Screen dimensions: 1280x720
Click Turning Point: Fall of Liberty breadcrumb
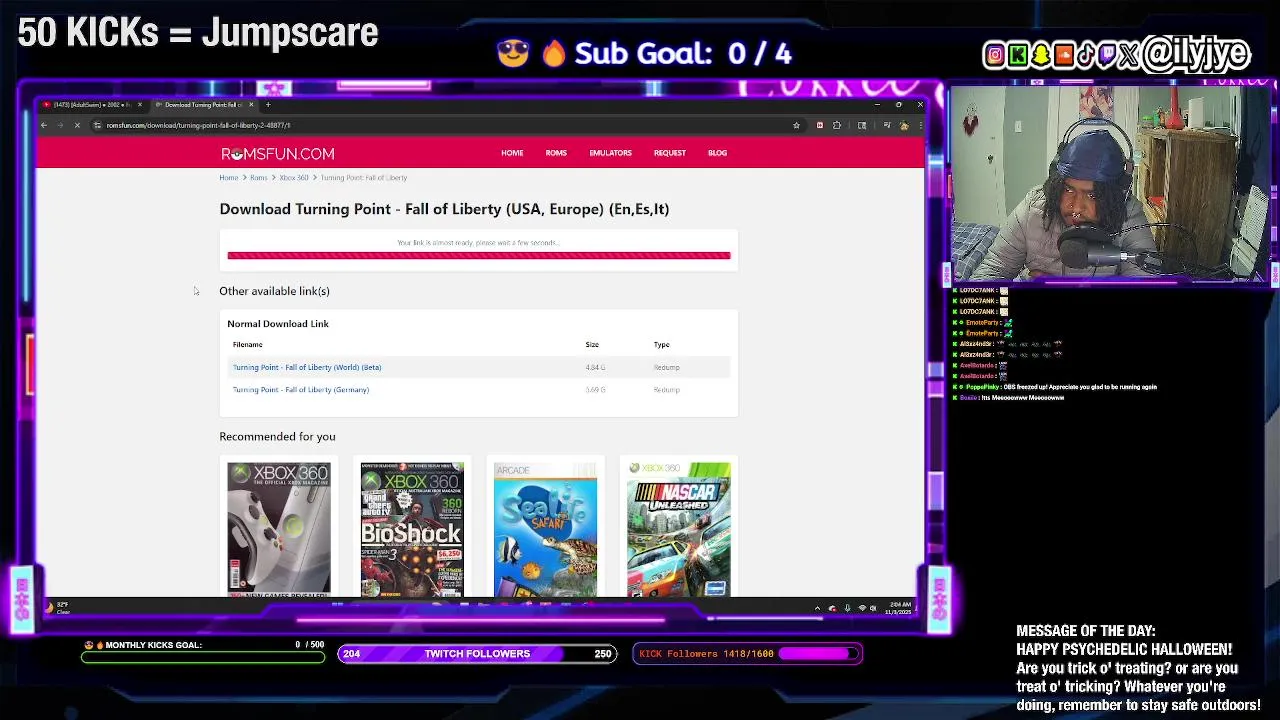[364, 178]
